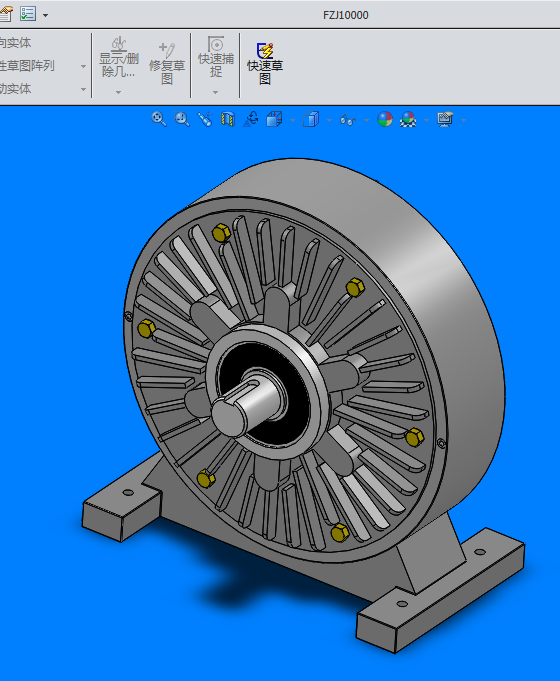Select the Zoom to Area icon
Screen dimensions: 560x681
tap(182, 119)
